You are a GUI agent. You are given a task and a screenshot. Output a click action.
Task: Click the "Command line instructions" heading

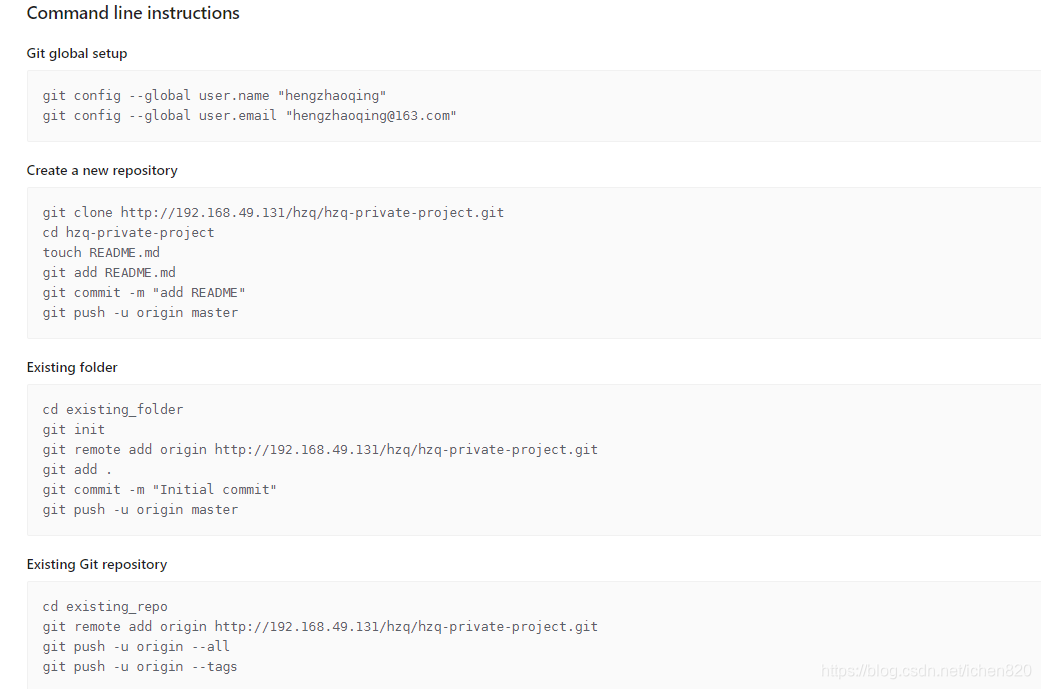[x=133, y=14]
